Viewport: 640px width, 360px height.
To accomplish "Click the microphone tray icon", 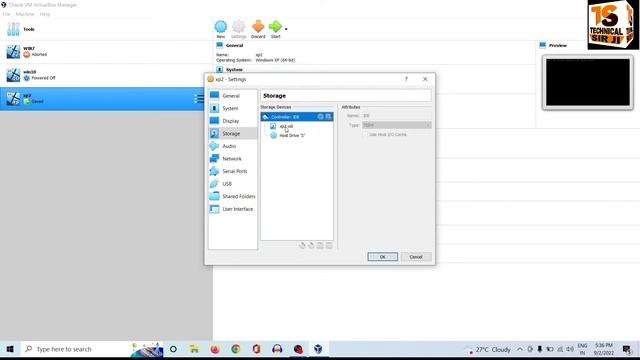I will (x=540, y=349).
